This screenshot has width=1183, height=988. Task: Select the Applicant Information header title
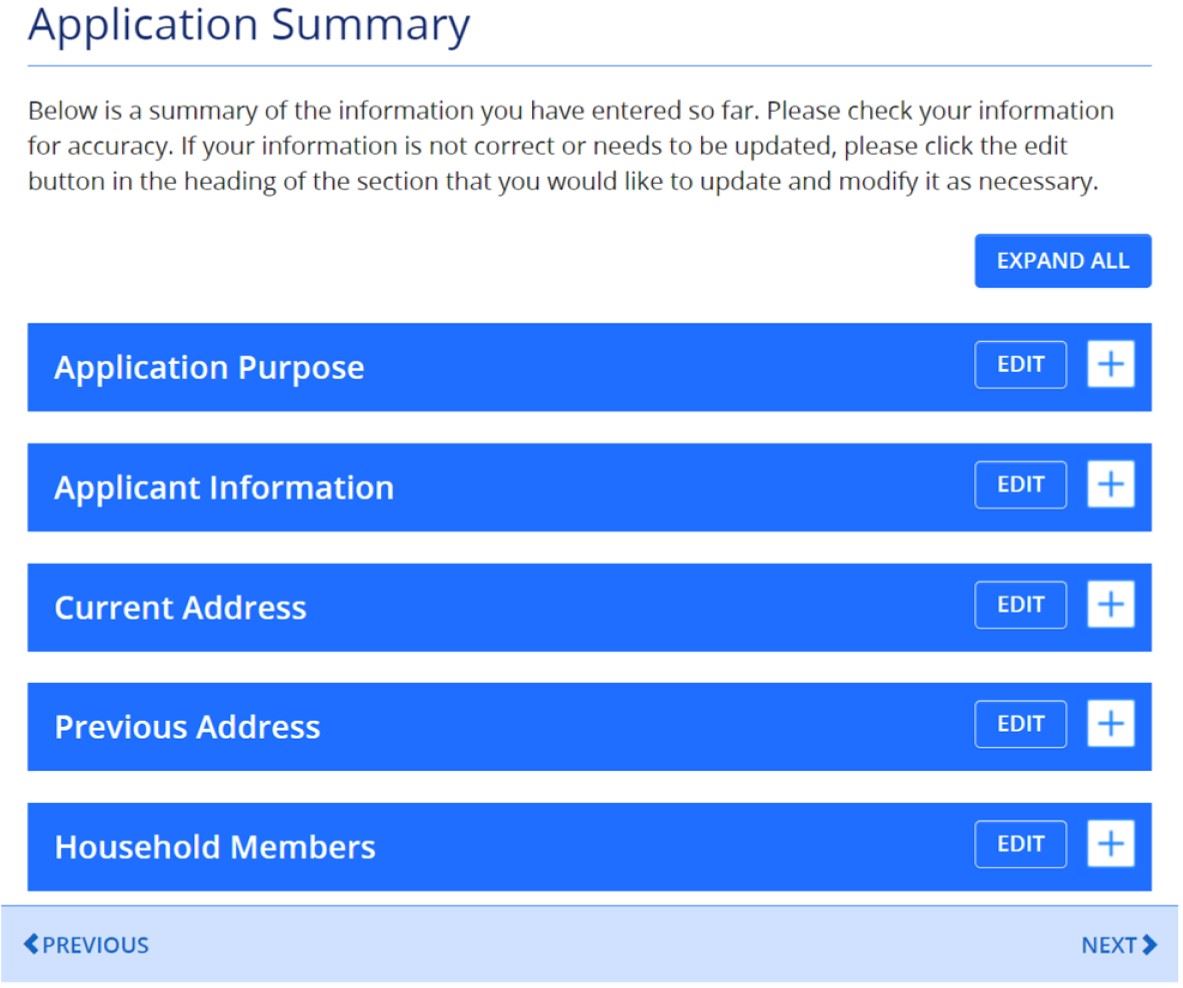coord(224,488)
